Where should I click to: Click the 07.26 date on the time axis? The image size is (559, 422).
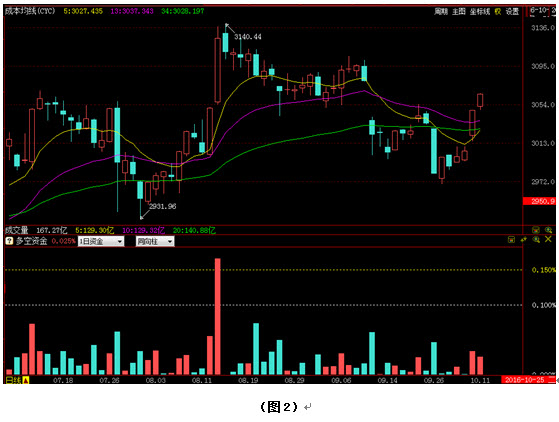pos(109,380)
